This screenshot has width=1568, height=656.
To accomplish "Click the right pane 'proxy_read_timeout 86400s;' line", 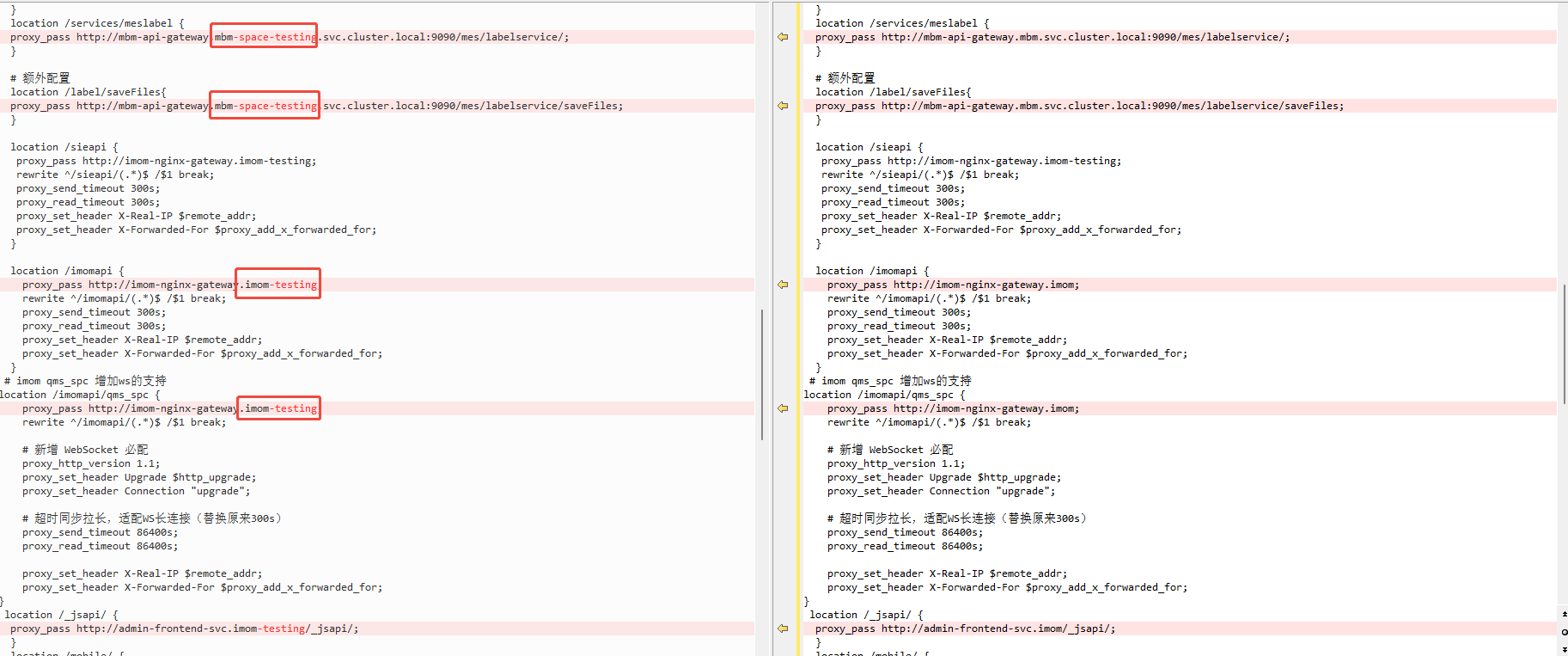I will [x=905, y=546].
